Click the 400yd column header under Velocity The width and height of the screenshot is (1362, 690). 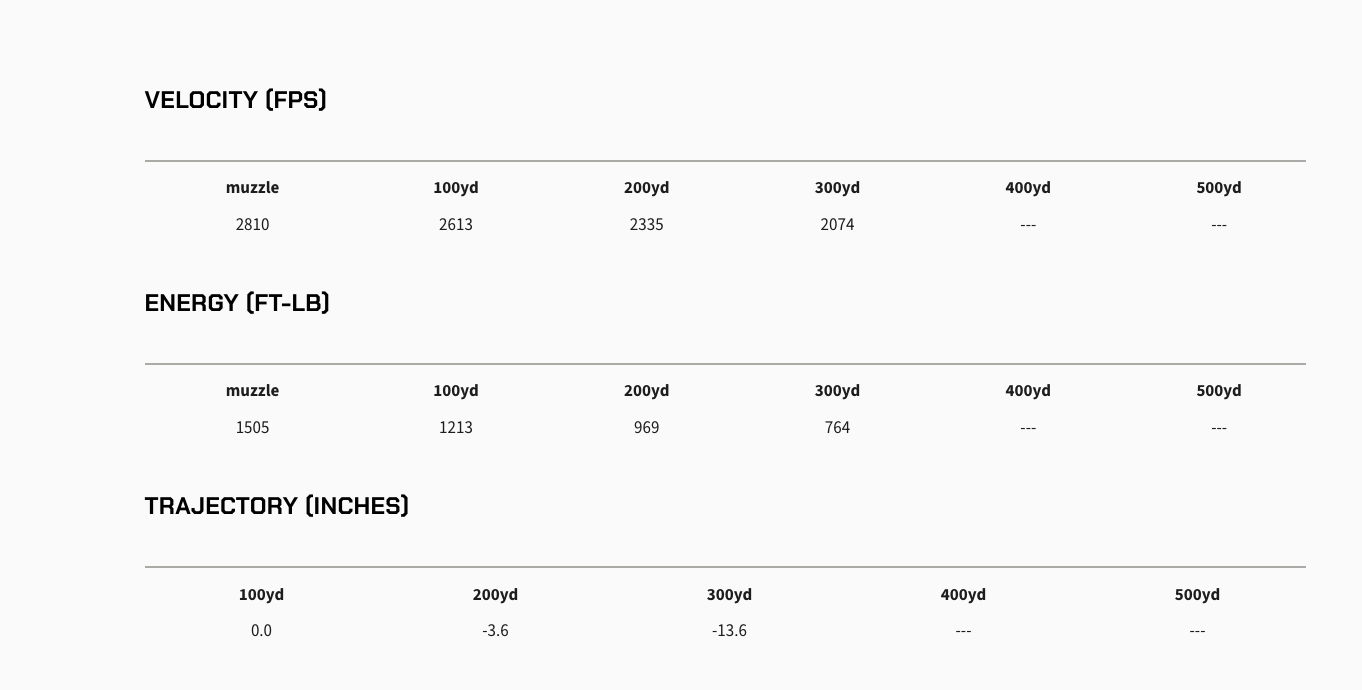1028,188
